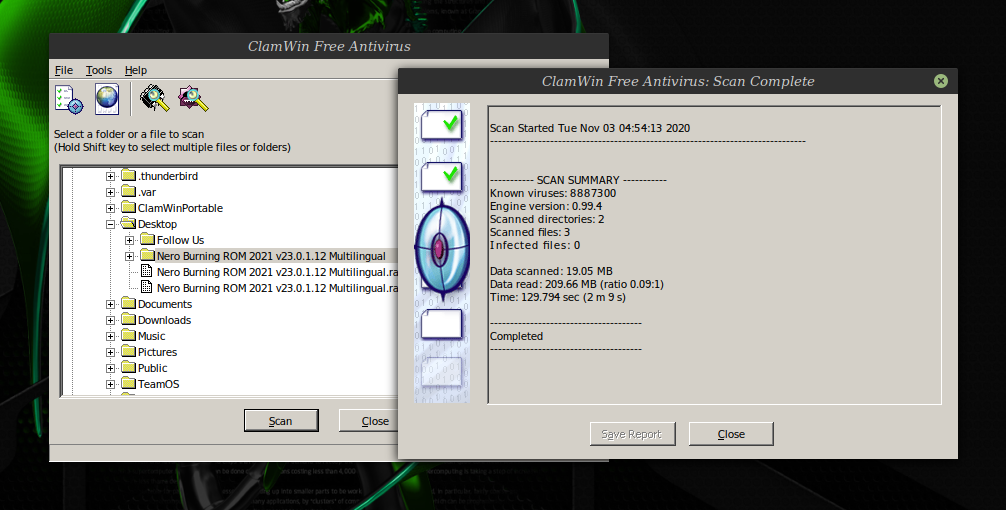
Task: Click the globe update virus database icon
Action: (x=107, y=99)
